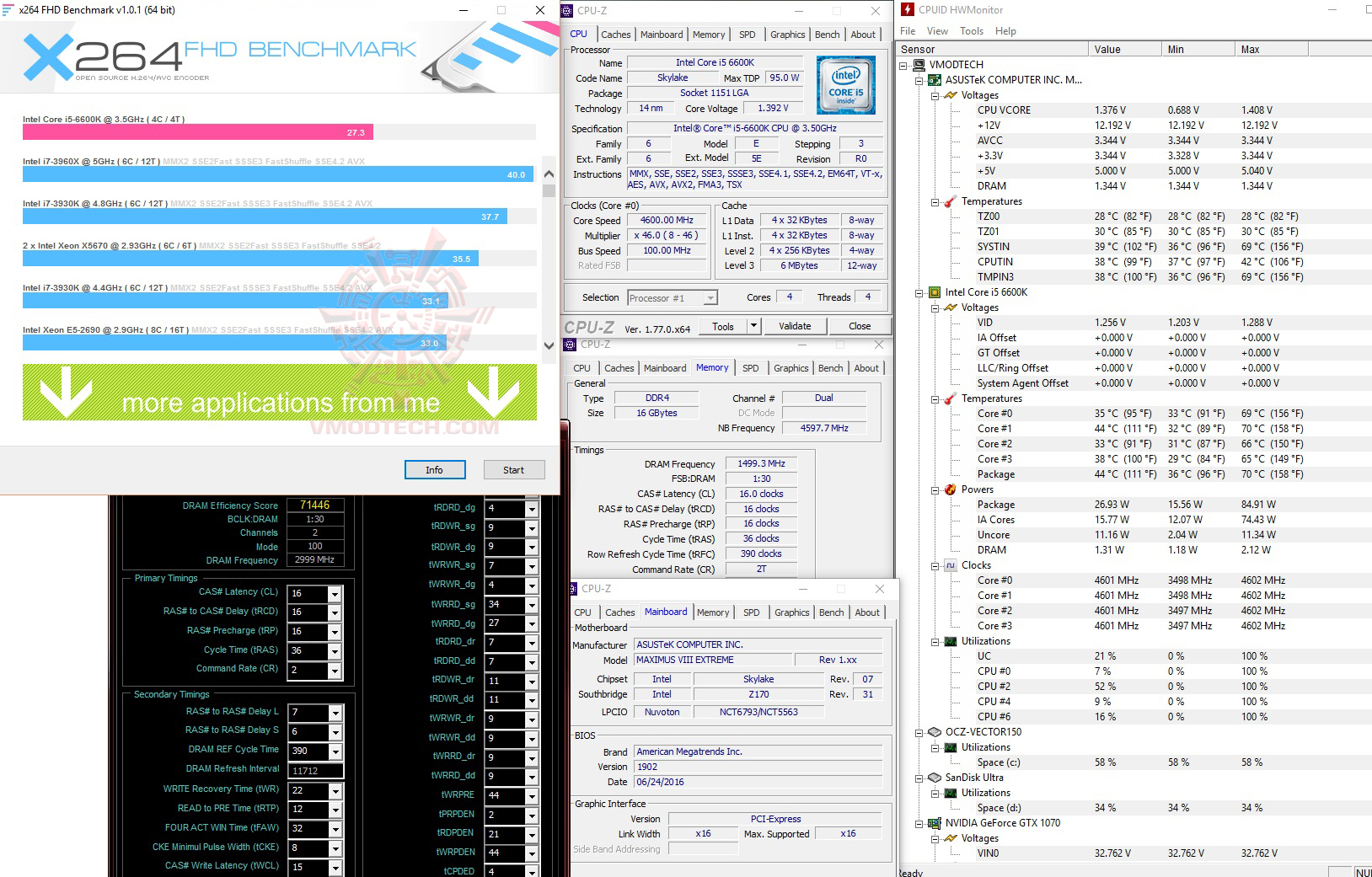This screenshot has width=1372, height=877.
Task: Click the CPU chip icon beside Intel Core i5 6600K in HWMonitor
Action: click(934, 292)
